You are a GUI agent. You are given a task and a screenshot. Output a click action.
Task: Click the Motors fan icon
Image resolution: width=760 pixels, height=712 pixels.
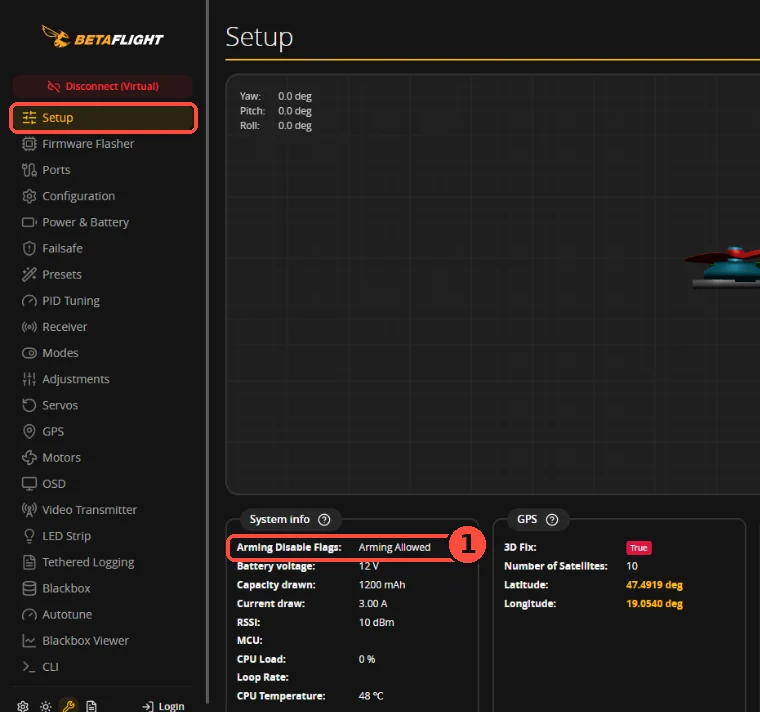pos(29,458)
